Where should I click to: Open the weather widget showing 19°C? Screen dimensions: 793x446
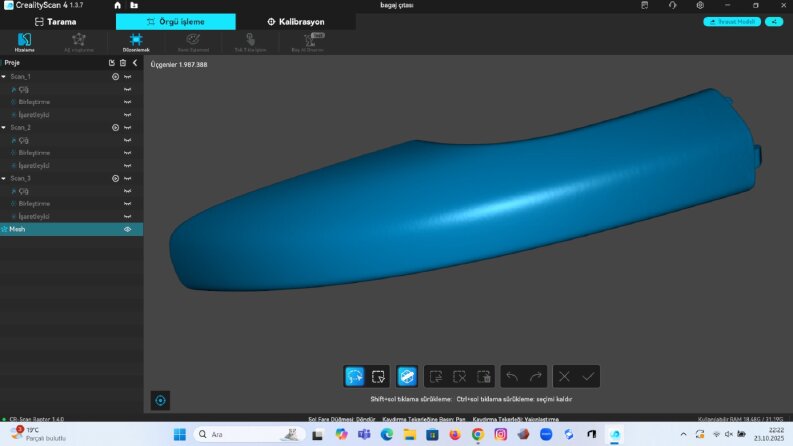coord(38,434)
